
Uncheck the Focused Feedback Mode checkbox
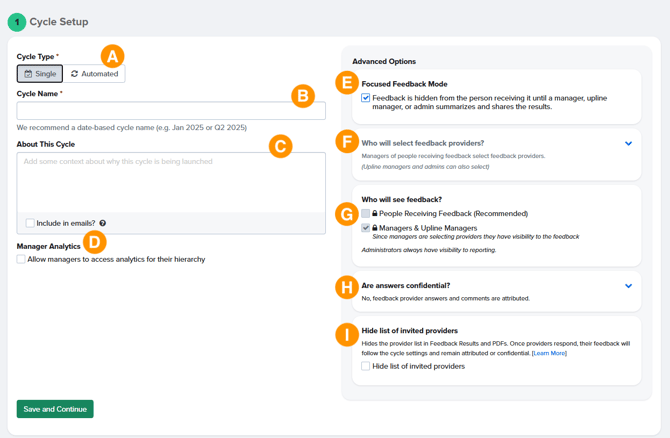tap(366, 98)
